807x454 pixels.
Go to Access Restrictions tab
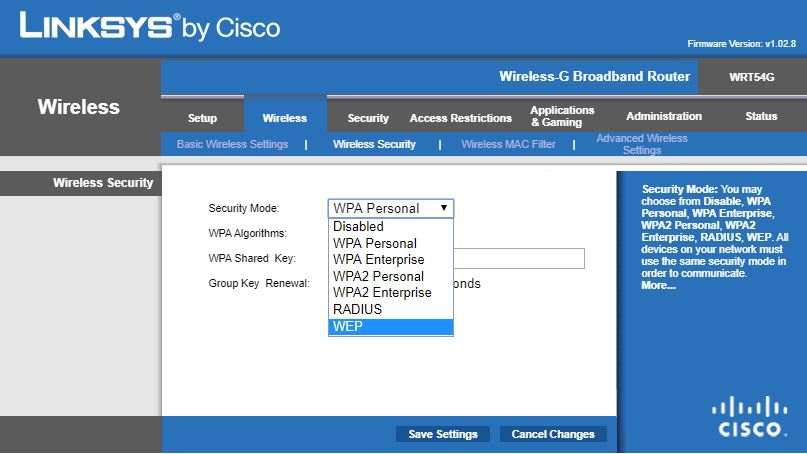(x=461, y=118)
